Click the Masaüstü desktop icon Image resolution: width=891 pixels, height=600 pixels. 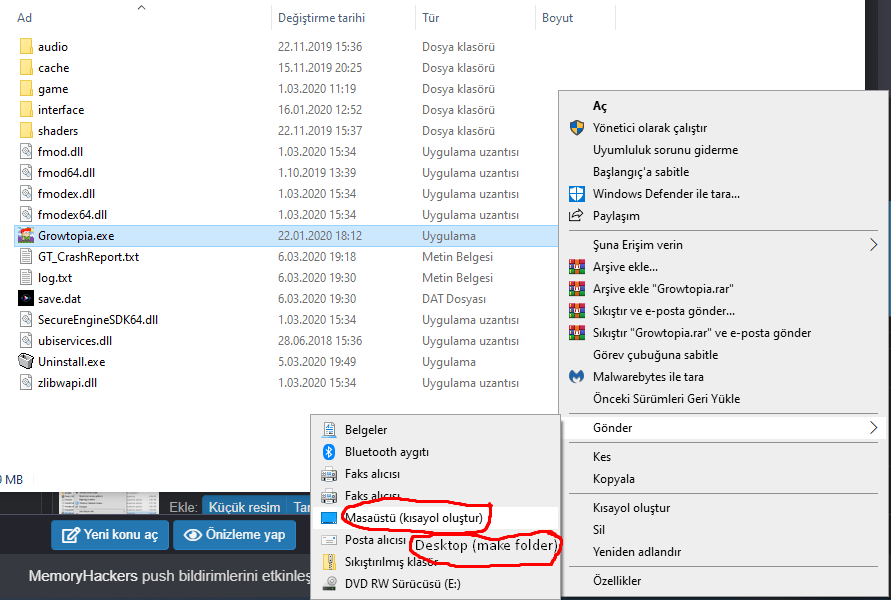click(x=329, y=518)
